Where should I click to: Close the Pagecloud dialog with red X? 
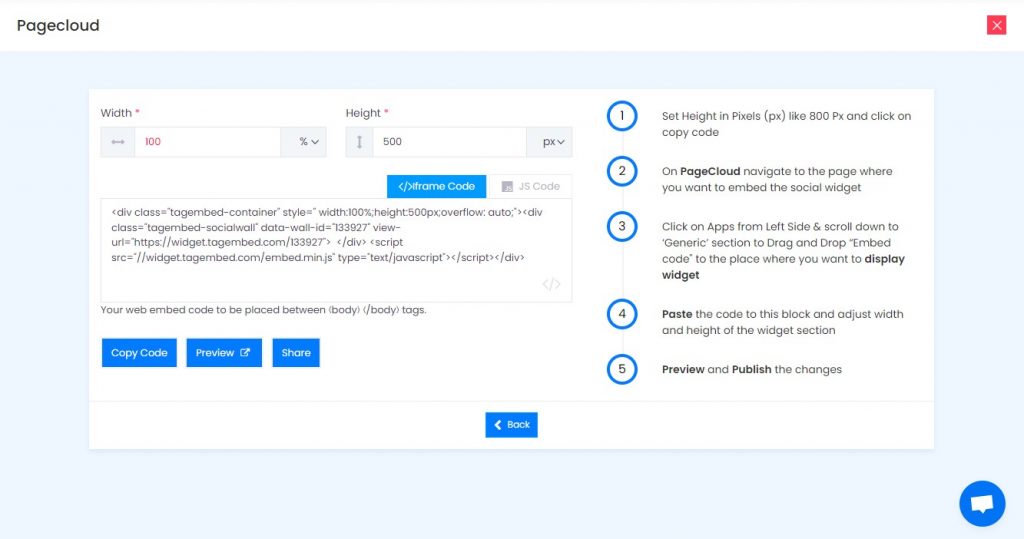point(996,25)
